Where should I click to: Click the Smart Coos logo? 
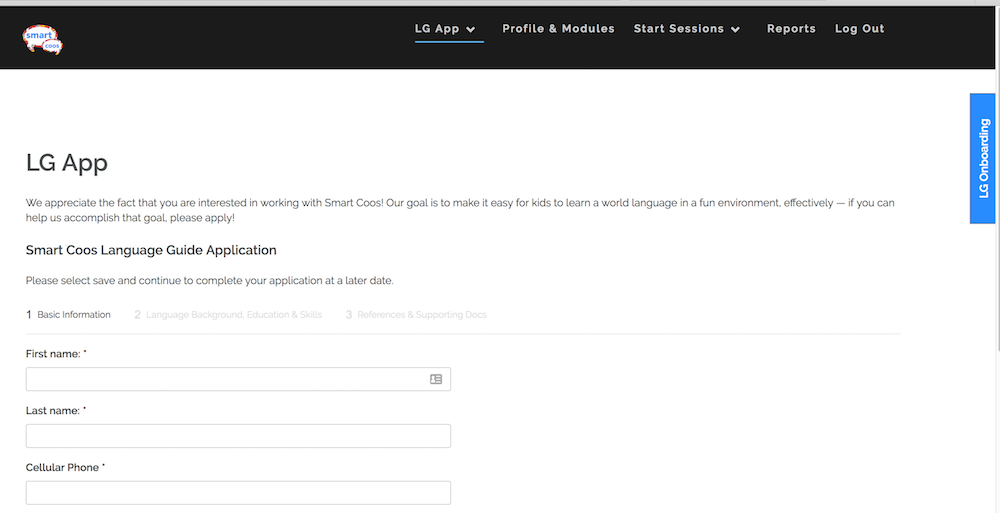[42, 40]
